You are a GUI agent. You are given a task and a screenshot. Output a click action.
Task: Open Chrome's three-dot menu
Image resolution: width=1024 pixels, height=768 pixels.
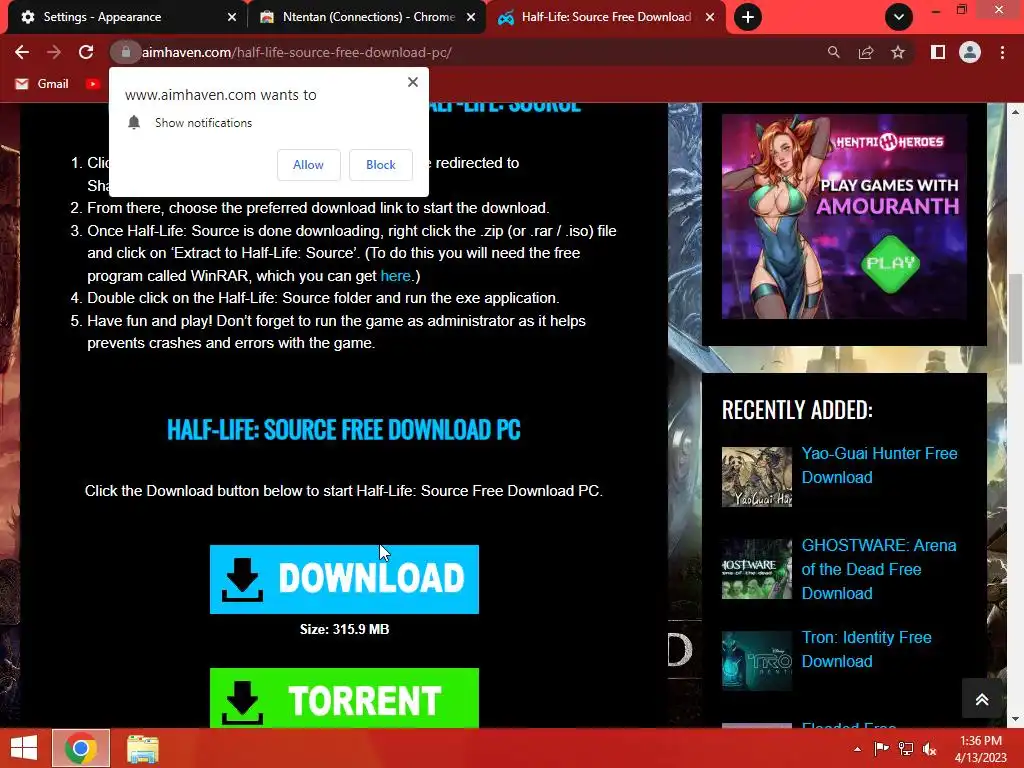coord(1002,52)
